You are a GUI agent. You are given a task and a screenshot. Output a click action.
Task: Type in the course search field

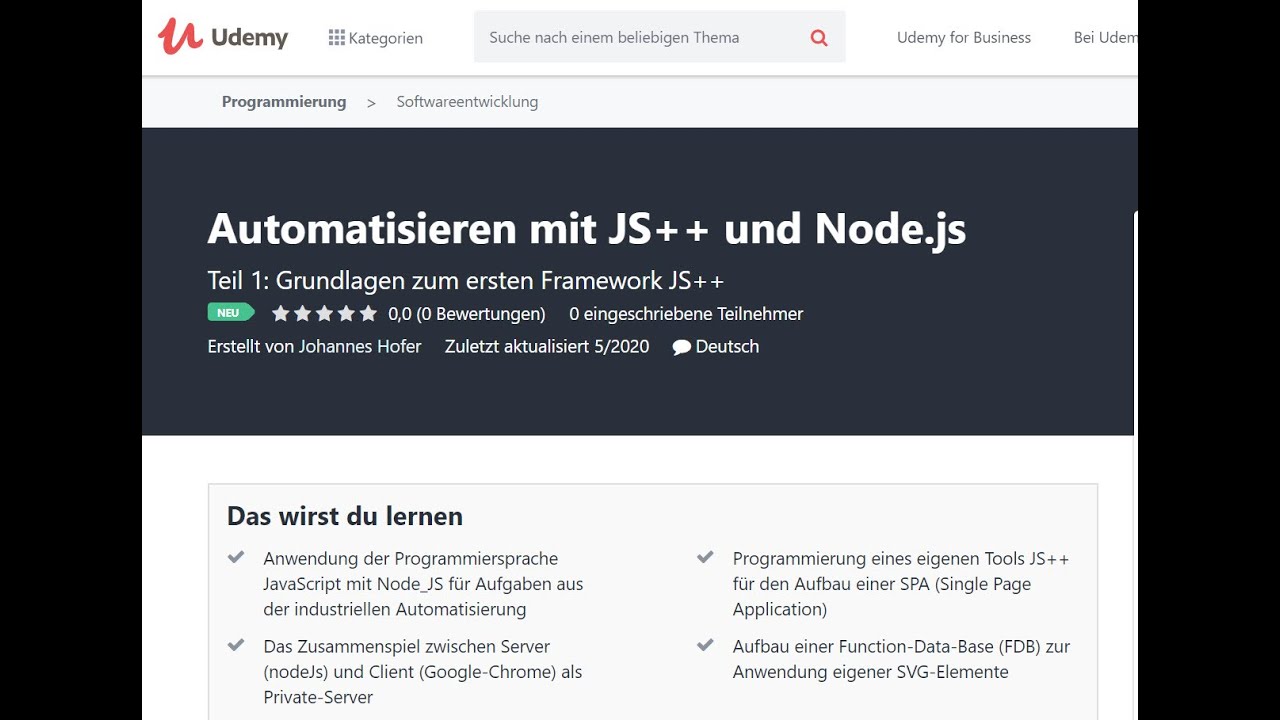tap(640, 38)
